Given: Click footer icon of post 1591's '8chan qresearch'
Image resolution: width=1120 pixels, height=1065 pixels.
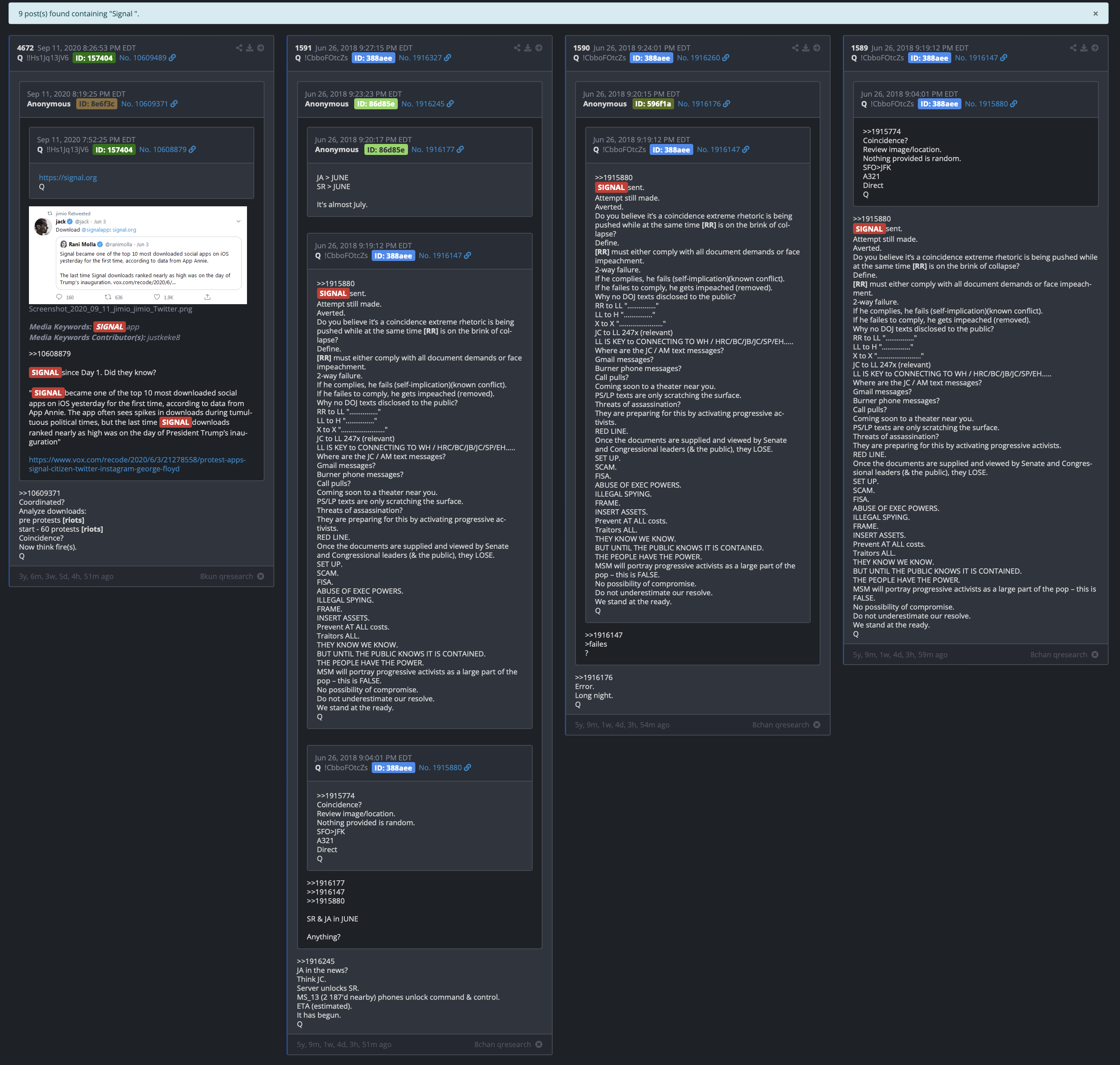Looking at the screenshot, I should [539, 1045].
